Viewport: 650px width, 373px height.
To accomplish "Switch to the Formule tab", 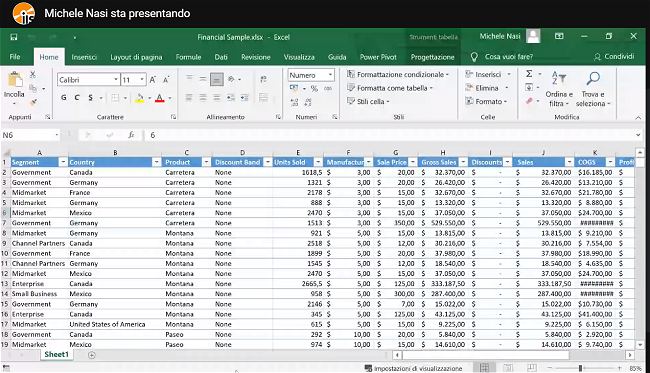I will click(188, 57).
